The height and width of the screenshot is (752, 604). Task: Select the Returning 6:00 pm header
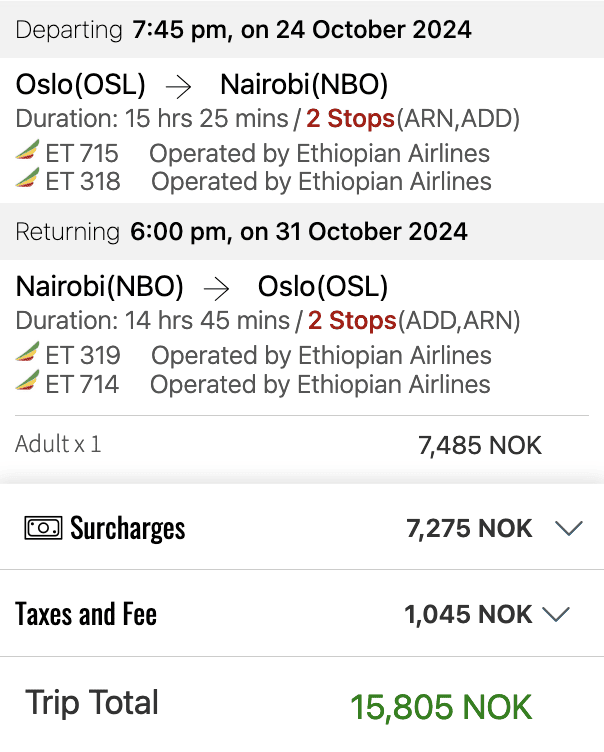[241, 232]
